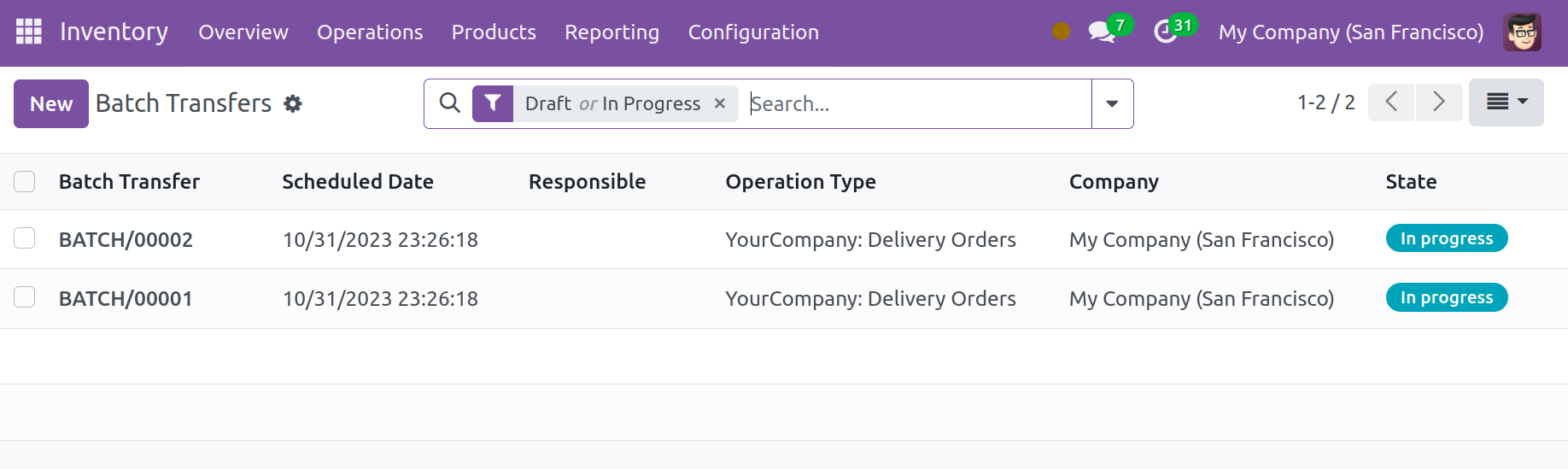Open the activities clock icon
This screenshot has height=469, width=1568.
pyautogui.click(x=1165, y=32)
